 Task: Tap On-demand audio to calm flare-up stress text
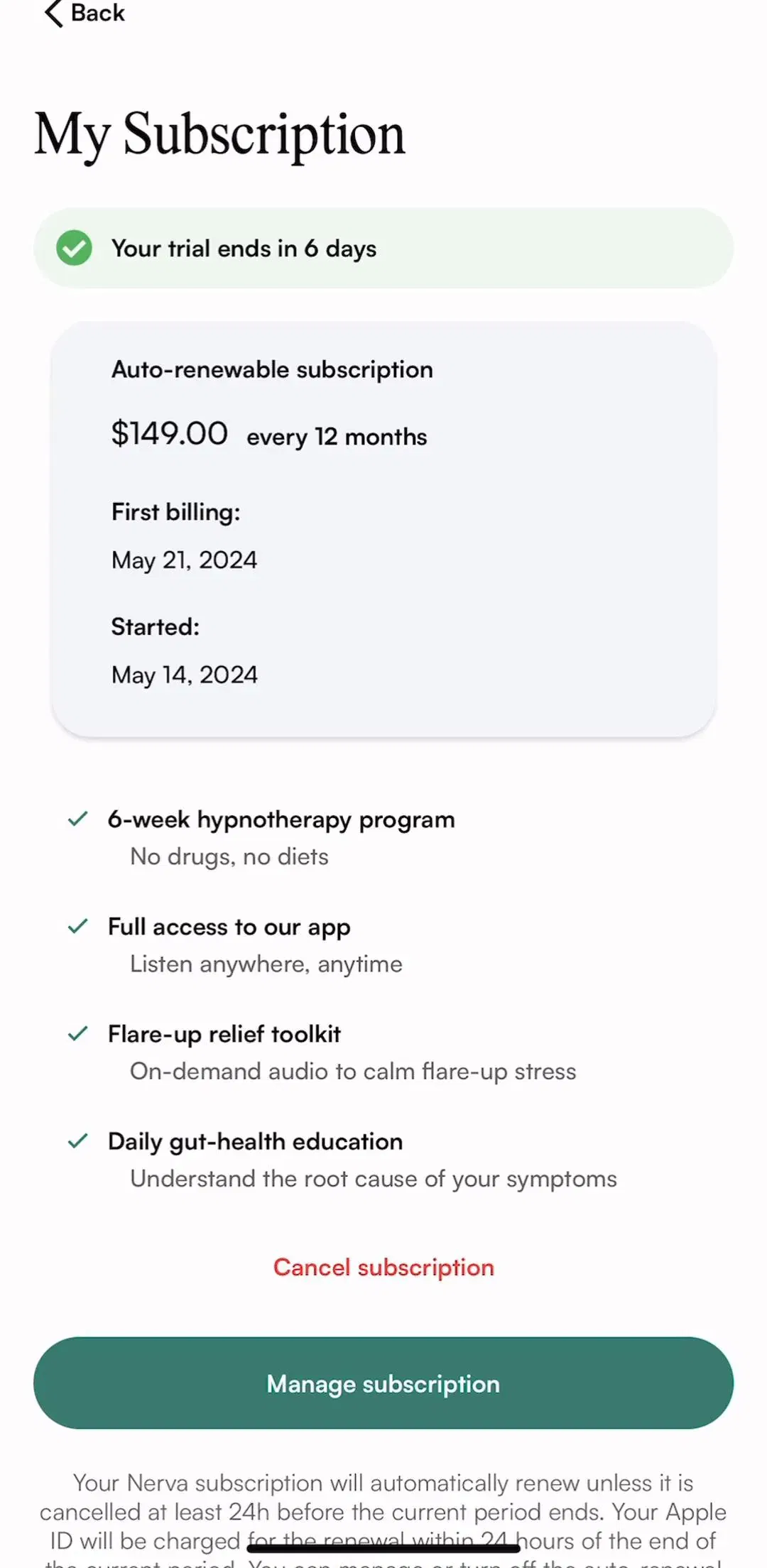[x=353, y=1072]
